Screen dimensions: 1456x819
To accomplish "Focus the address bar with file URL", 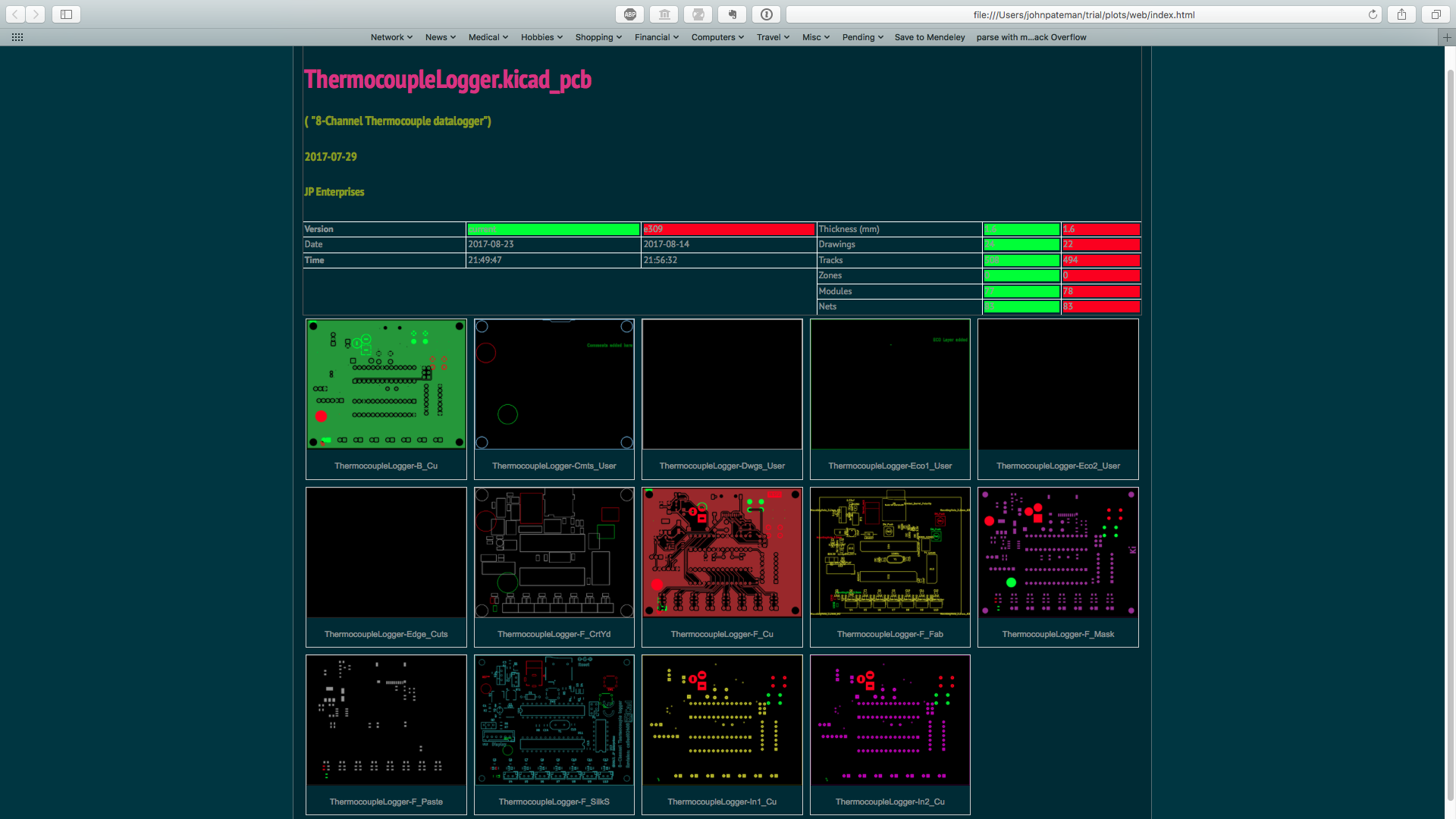I will (x=1084, y=14).
